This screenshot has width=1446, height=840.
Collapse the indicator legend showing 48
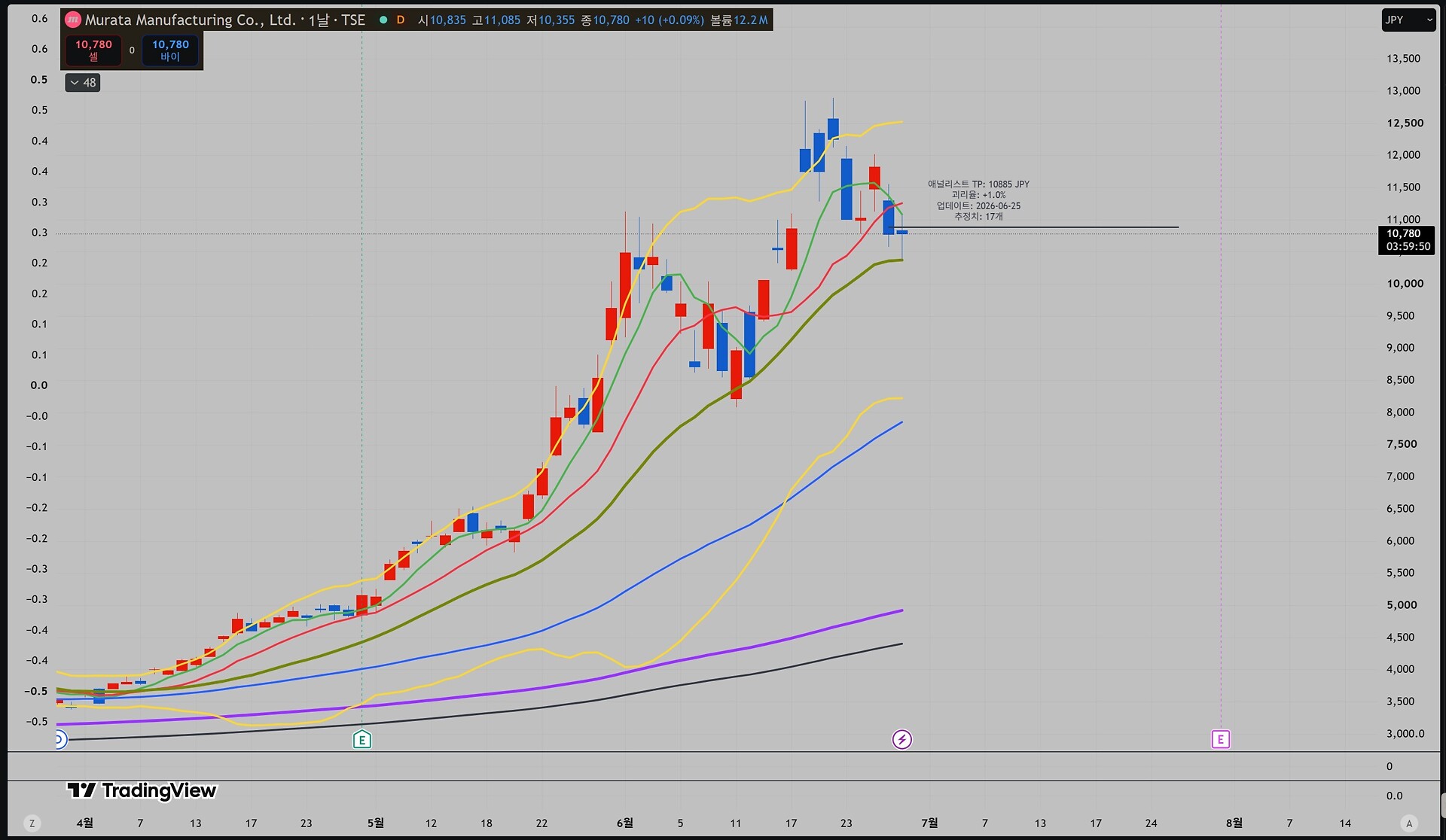[x=83, y=83]
